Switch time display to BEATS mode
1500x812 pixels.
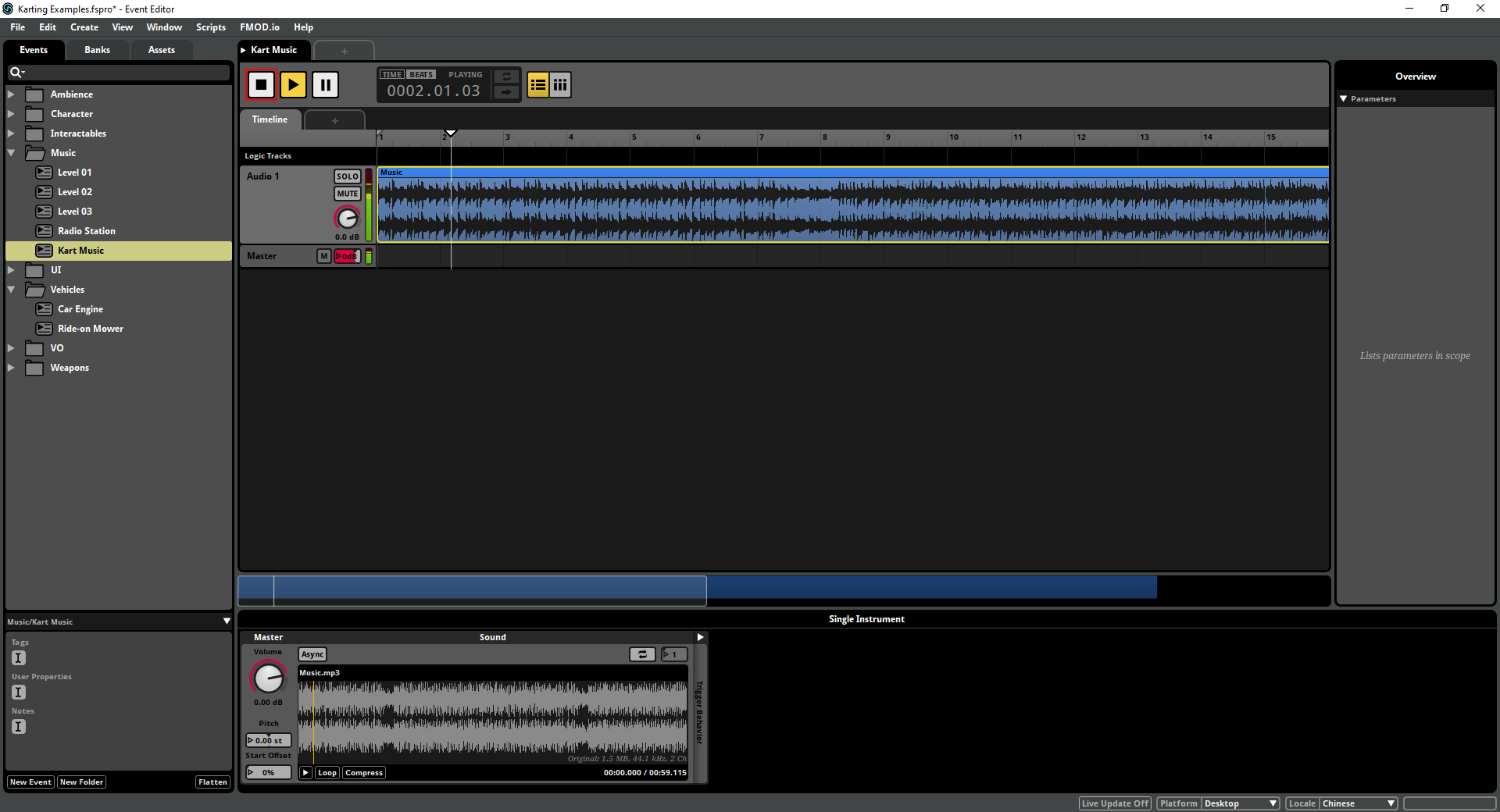[421, 75]
